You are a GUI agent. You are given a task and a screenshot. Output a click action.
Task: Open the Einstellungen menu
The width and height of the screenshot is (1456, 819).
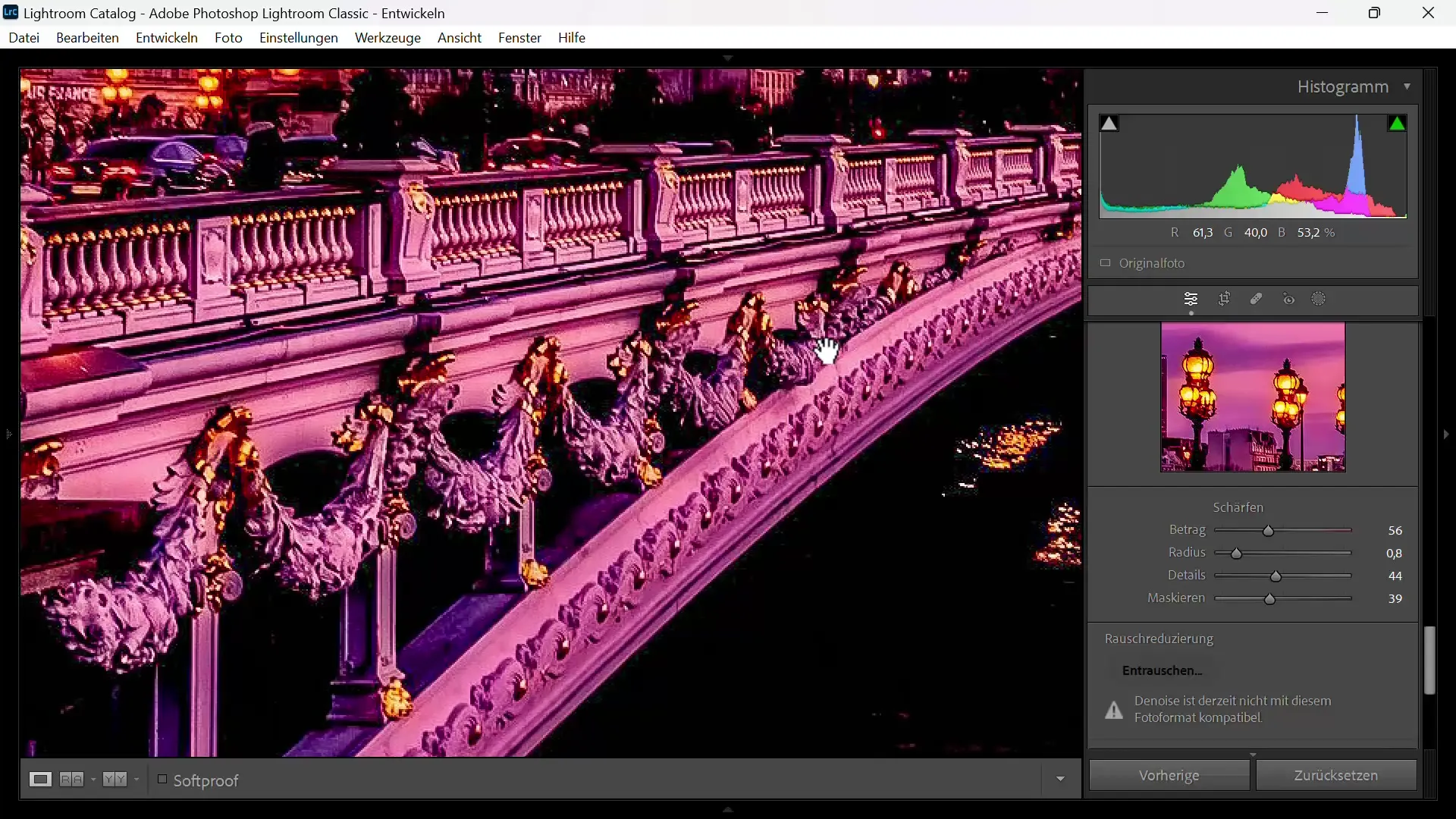click(x=299, y=38)
